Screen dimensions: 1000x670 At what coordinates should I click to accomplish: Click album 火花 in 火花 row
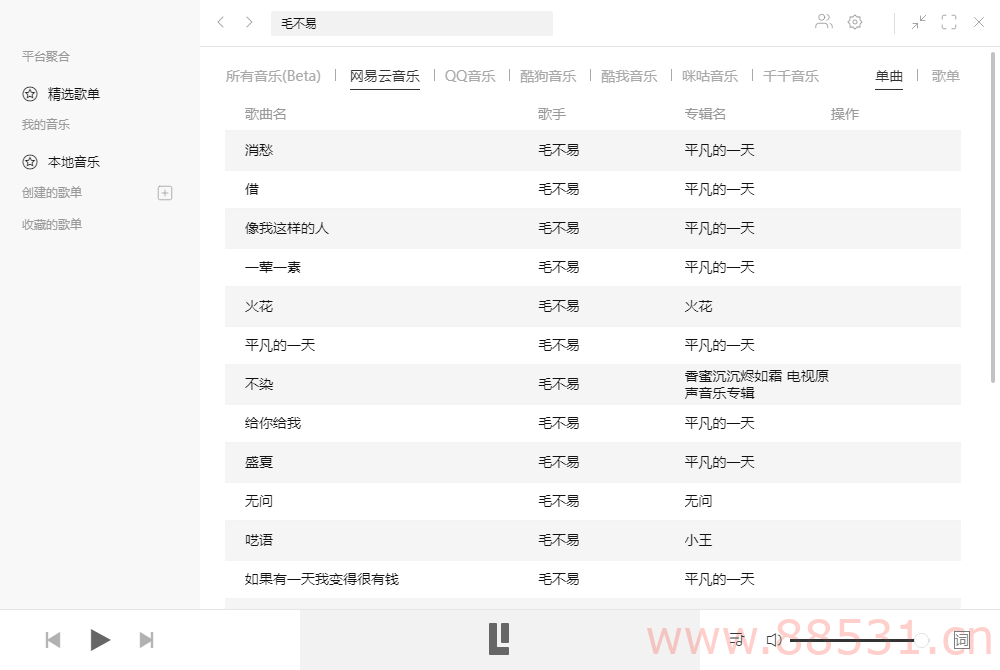point(698,306)
